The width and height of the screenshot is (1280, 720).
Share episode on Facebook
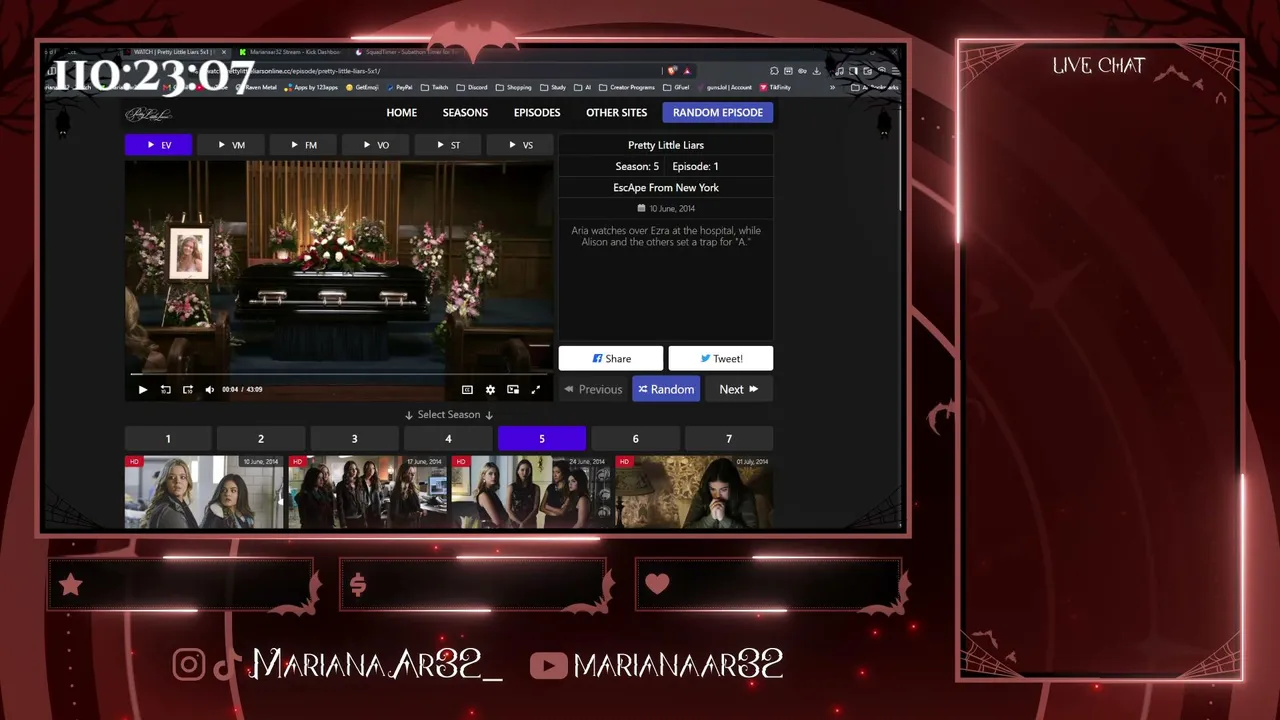pyautogui.click(x=611, y=358)
